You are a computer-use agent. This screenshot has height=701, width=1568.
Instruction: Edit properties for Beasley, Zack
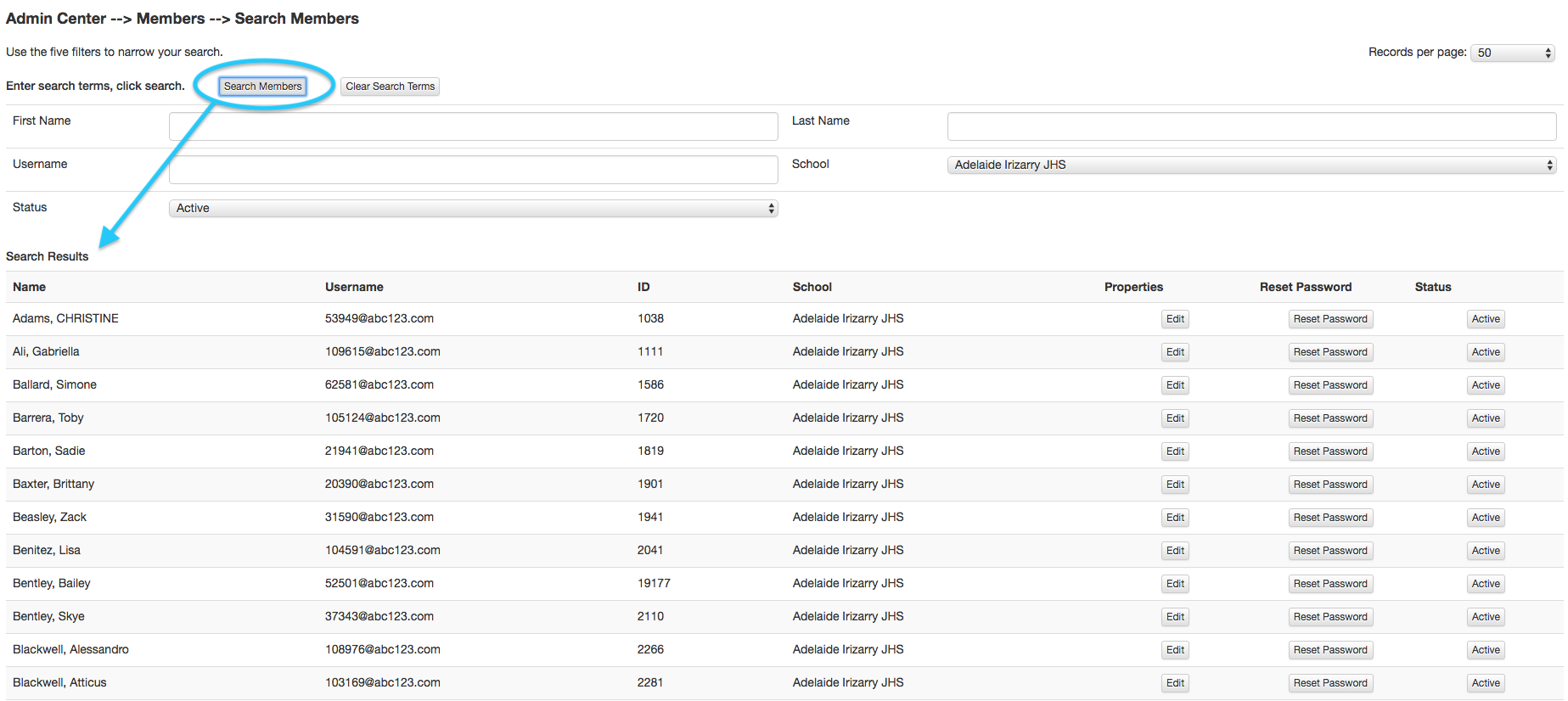[1175, 518]
